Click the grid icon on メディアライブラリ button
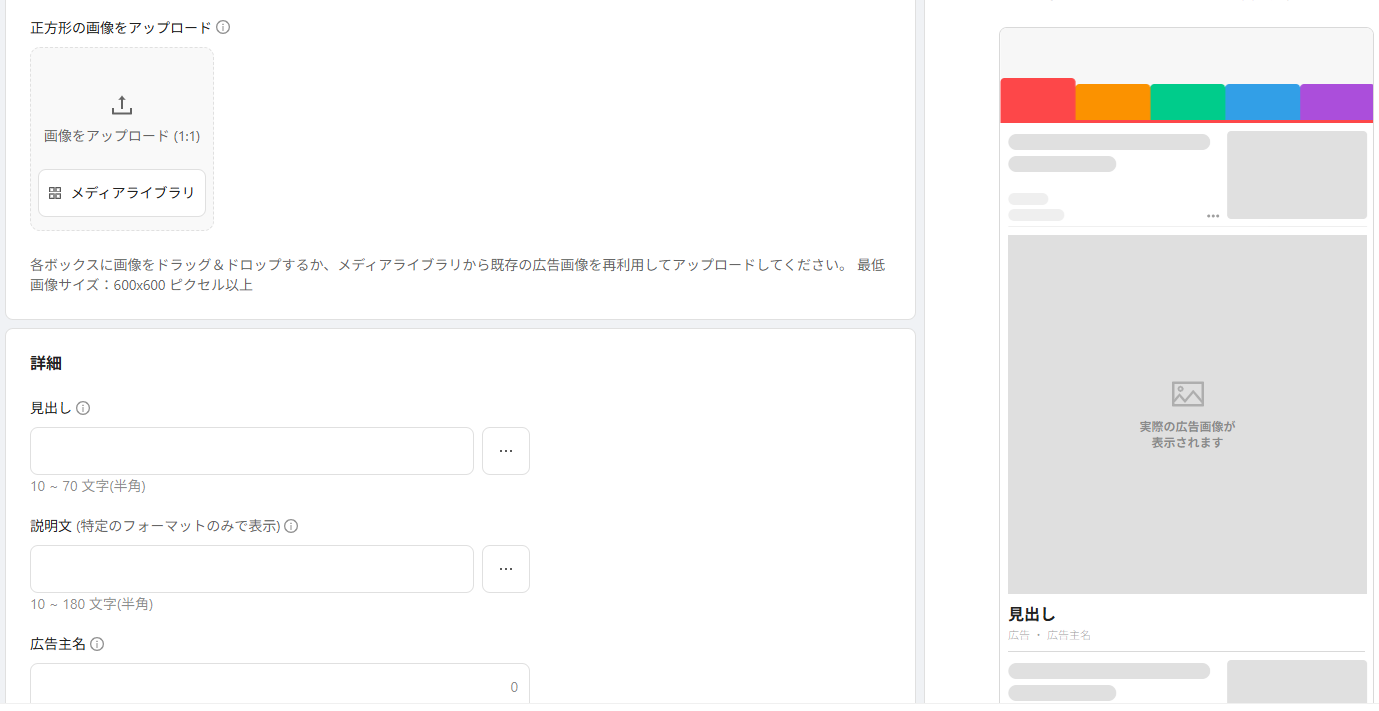Screen dimensions: 1379x711 (55, 193)
